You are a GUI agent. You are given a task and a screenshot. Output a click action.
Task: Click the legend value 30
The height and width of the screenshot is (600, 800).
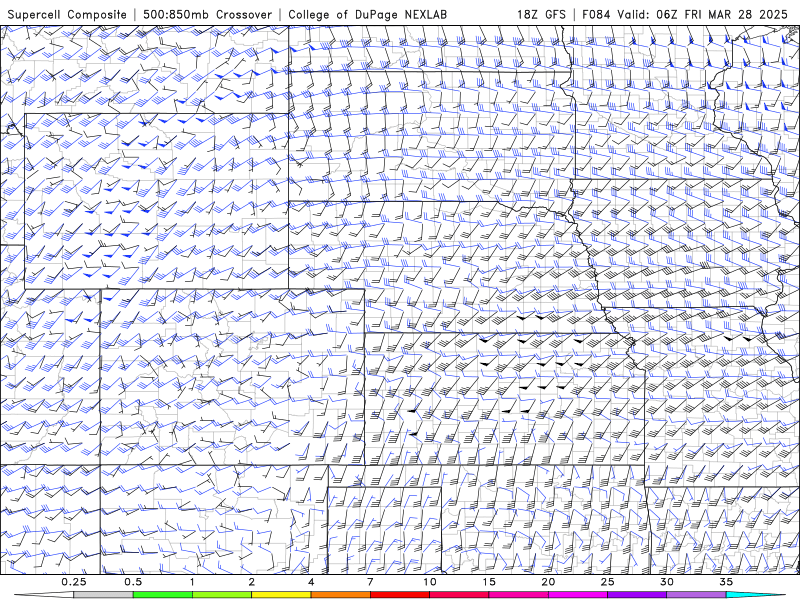pyautogui.click(x=666, y=582)
